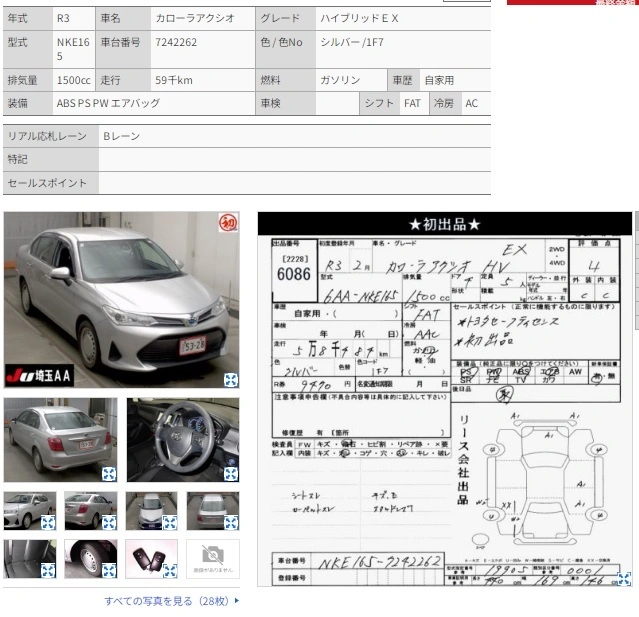Select the color value シルバー/1F7
639x617 pixels.
352,42
